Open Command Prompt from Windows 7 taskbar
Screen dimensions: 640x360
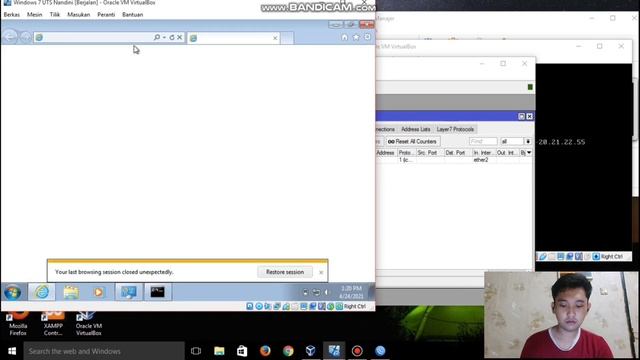coord(158,292)
